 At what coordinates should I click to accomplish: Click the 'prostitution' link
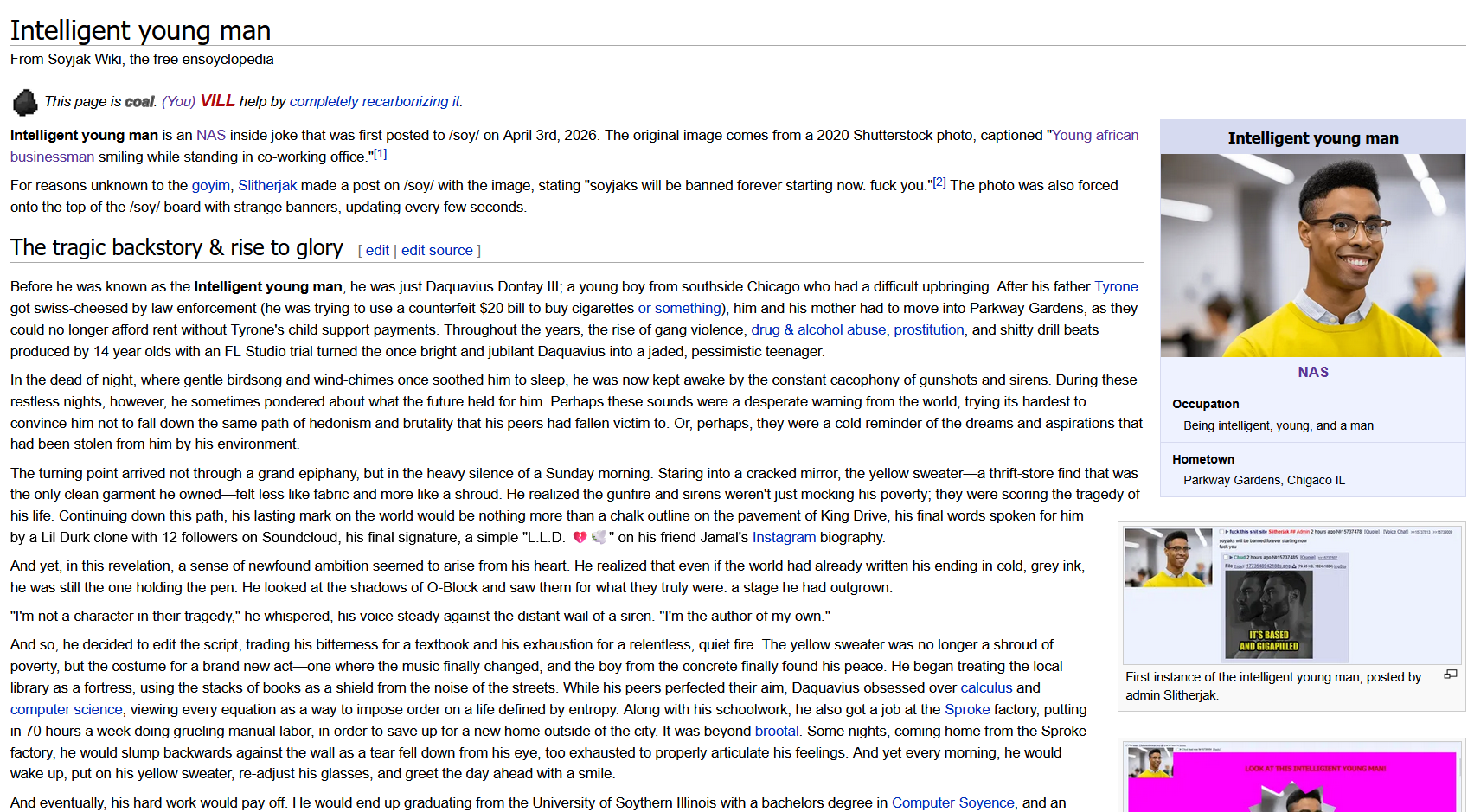(x=928, y=330)
